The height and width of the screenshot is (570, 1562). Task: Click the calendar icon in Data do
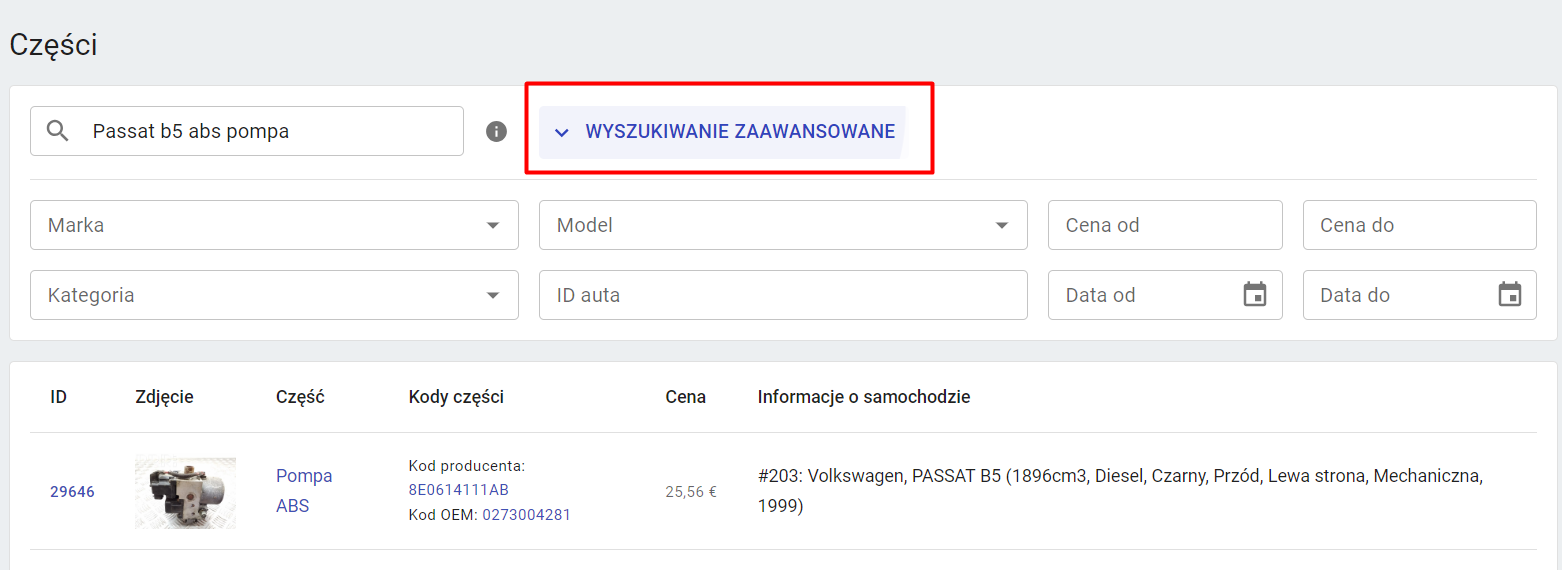click(1510, 295)
